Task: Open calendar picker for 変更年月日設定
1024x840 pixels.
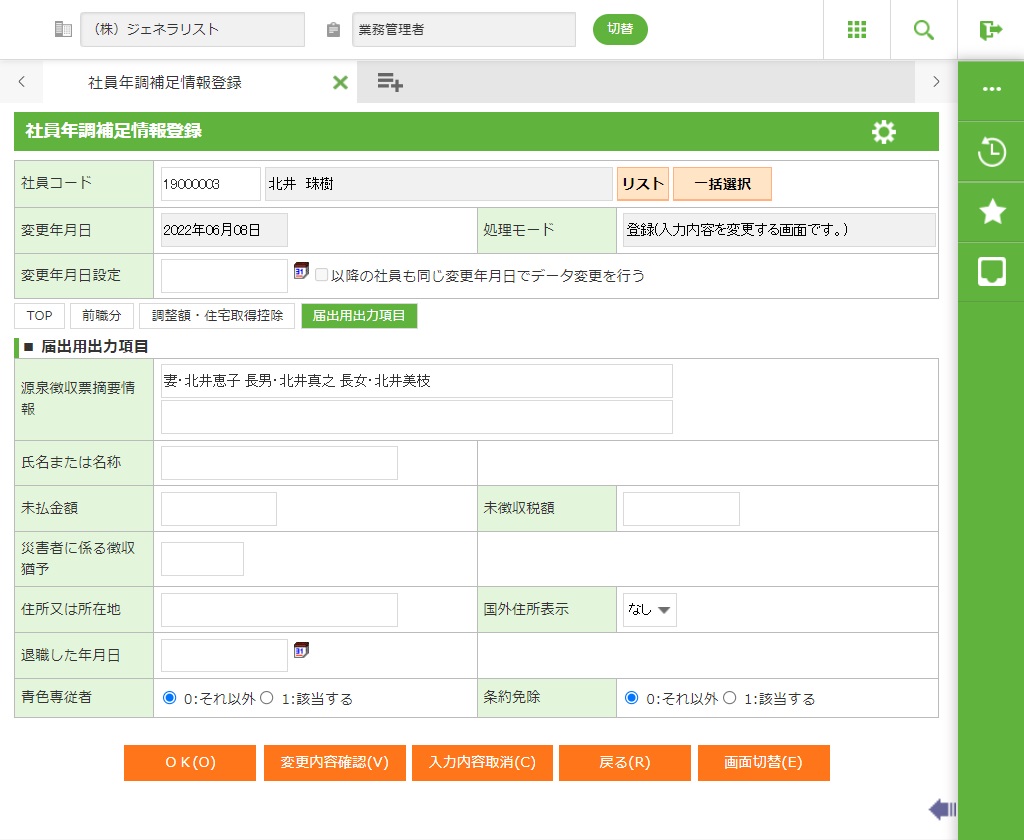Action: pyautogui.click(x=301, y=271)
